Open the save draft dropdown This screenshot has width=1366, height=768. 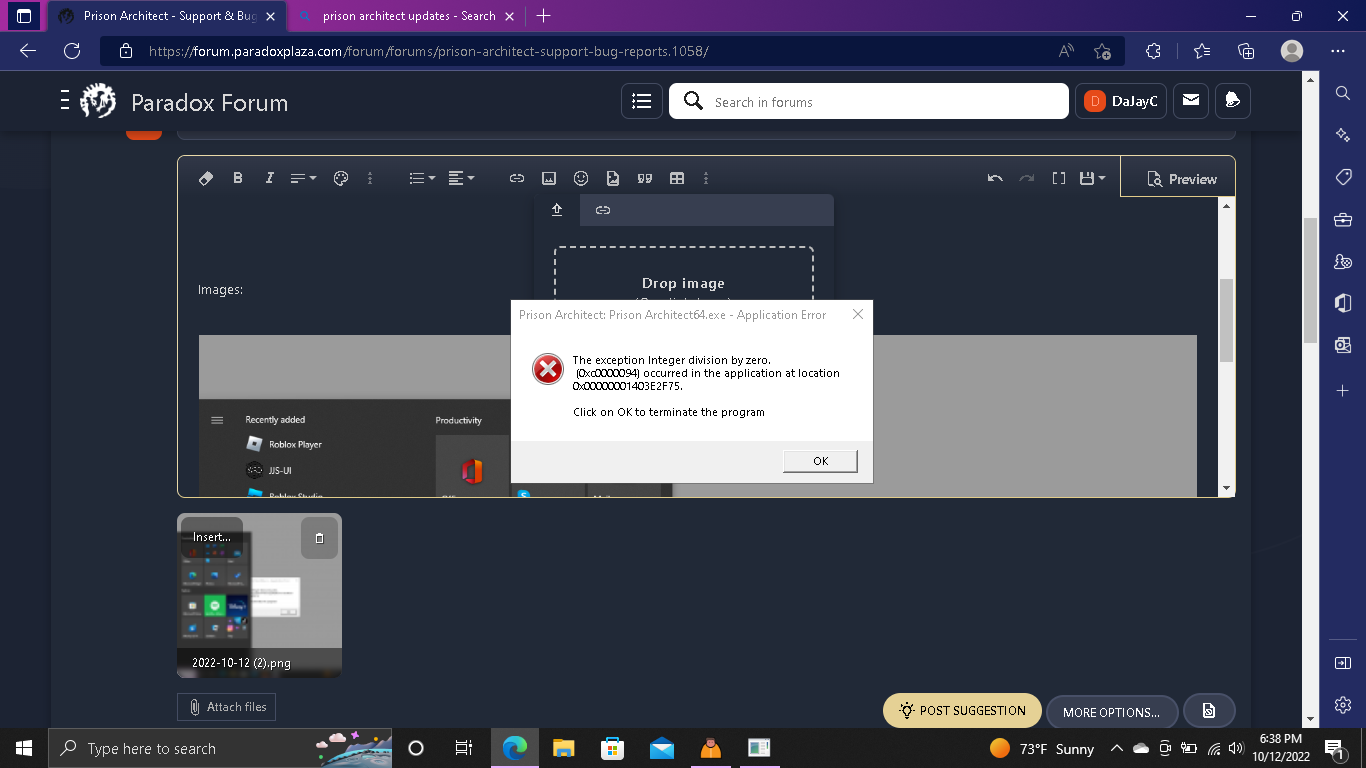pos(1092,178)
